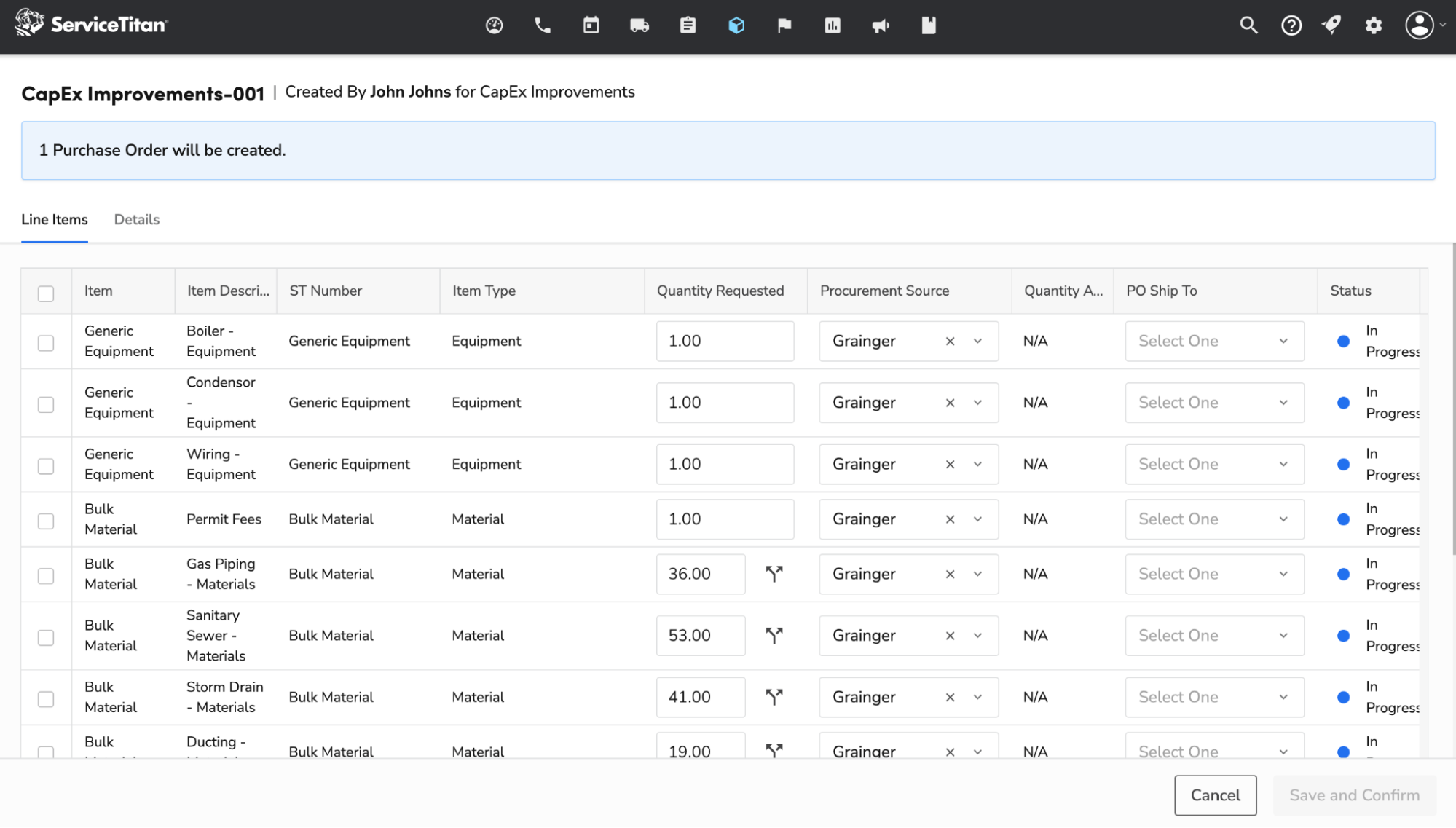
Task: Open Procurement Source dropdown on Permit Fees row
Action: [977, 519]
